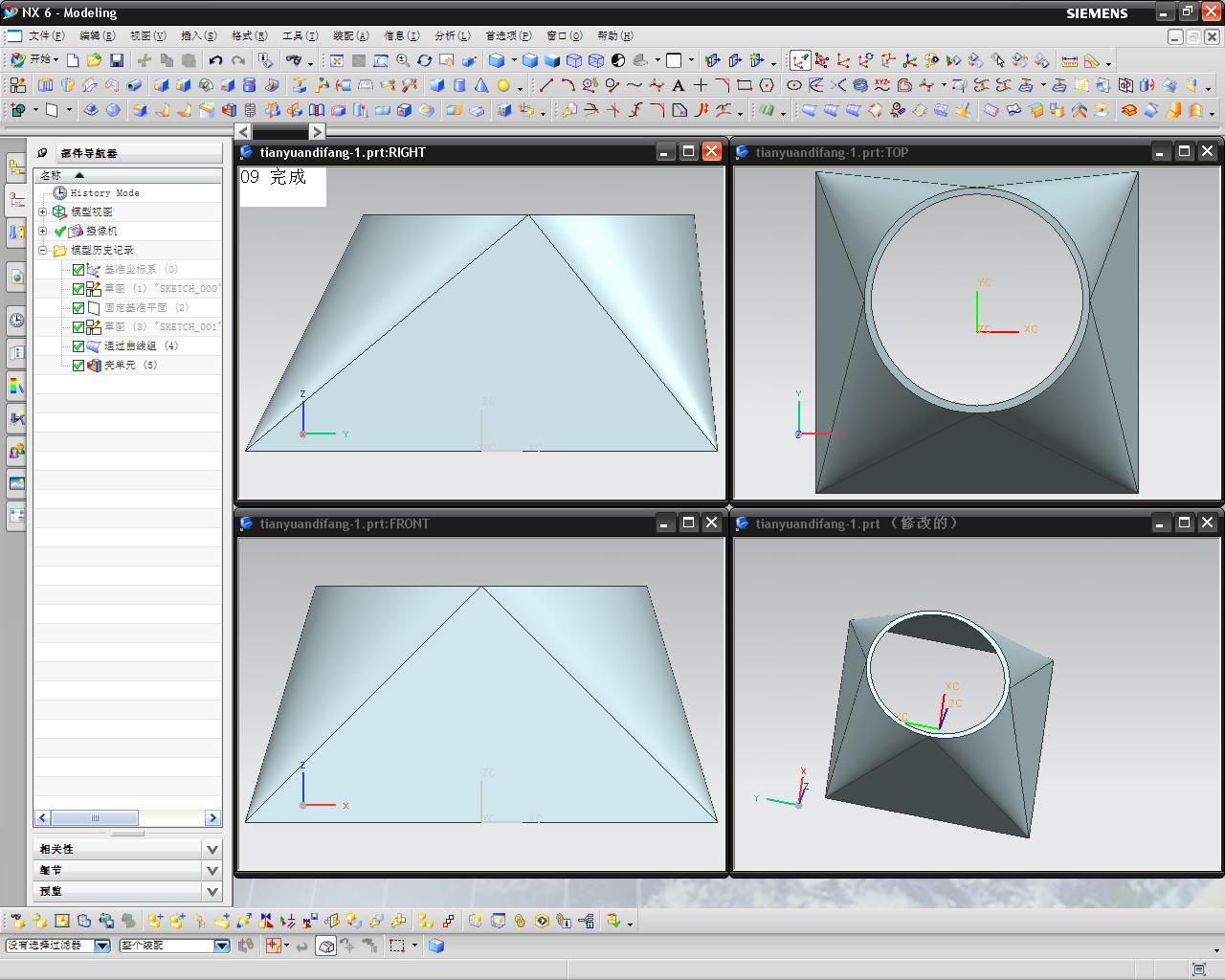This screenshot has height=980, width=1225.
Task: Click the Cone primitive icon
Action: click(480, 85)
